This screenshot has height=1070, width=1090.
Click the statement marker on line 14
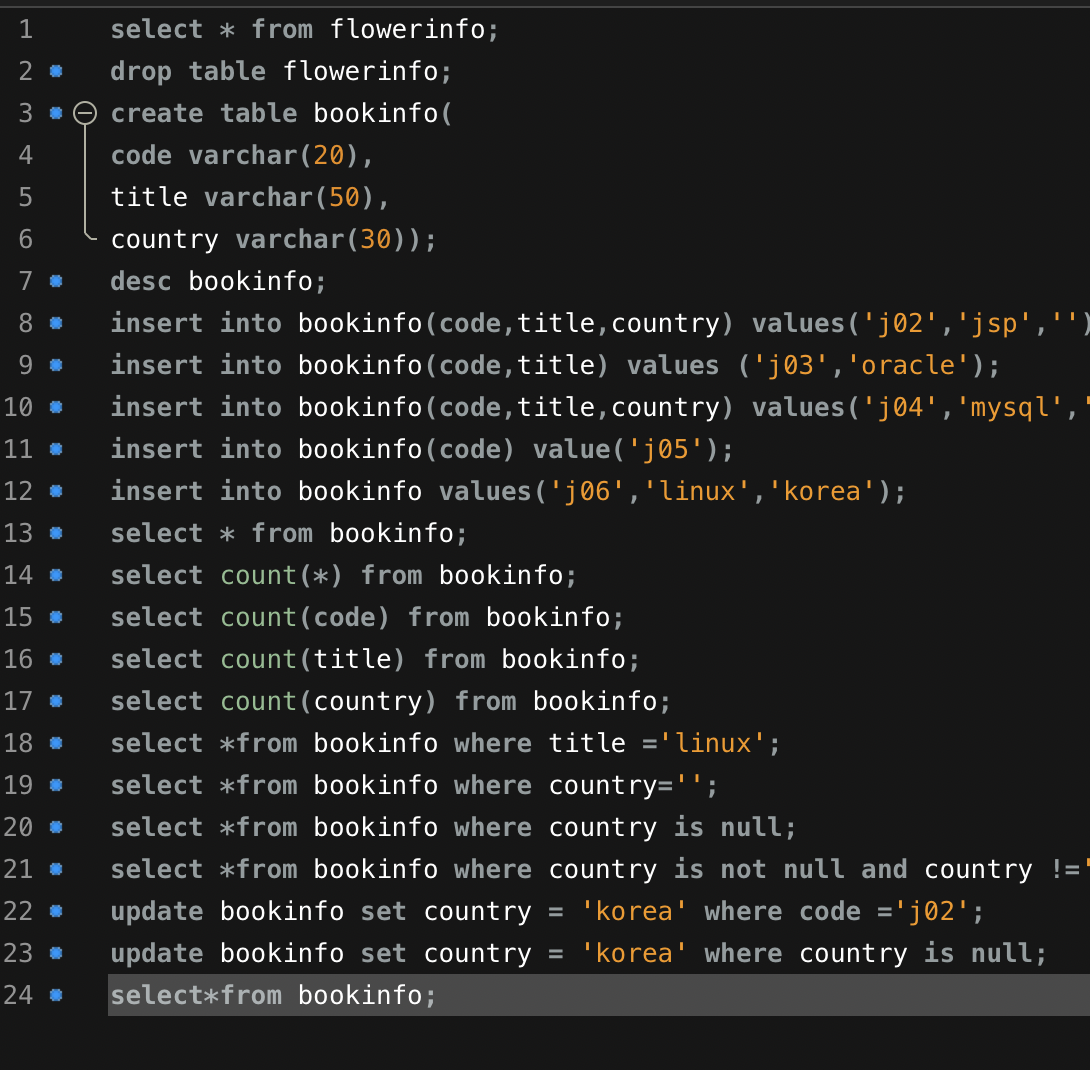point(56,575)
